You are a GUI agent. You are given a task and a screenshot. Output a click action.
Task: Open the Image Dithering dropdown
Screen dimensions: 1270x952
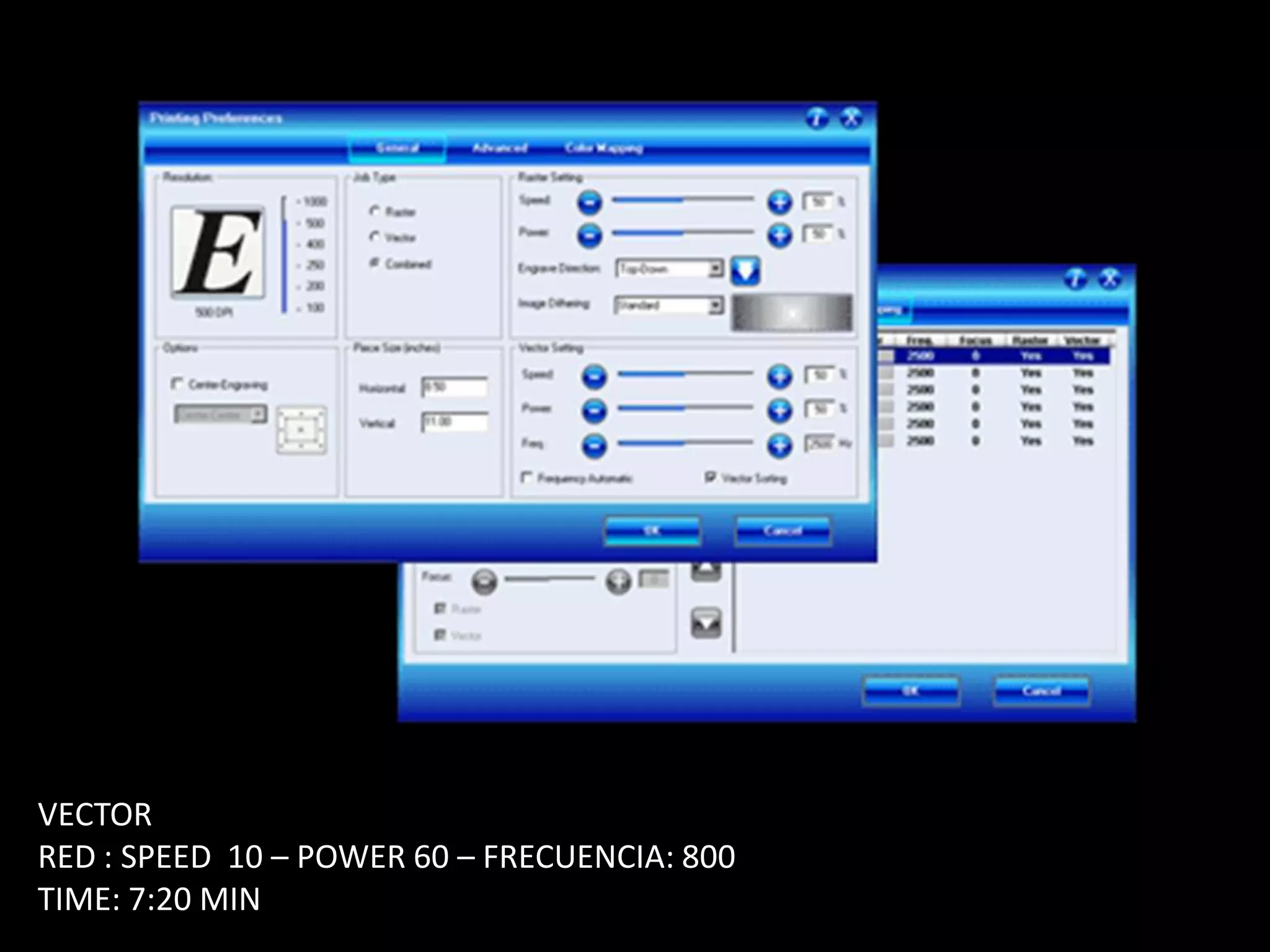(669, 305)
